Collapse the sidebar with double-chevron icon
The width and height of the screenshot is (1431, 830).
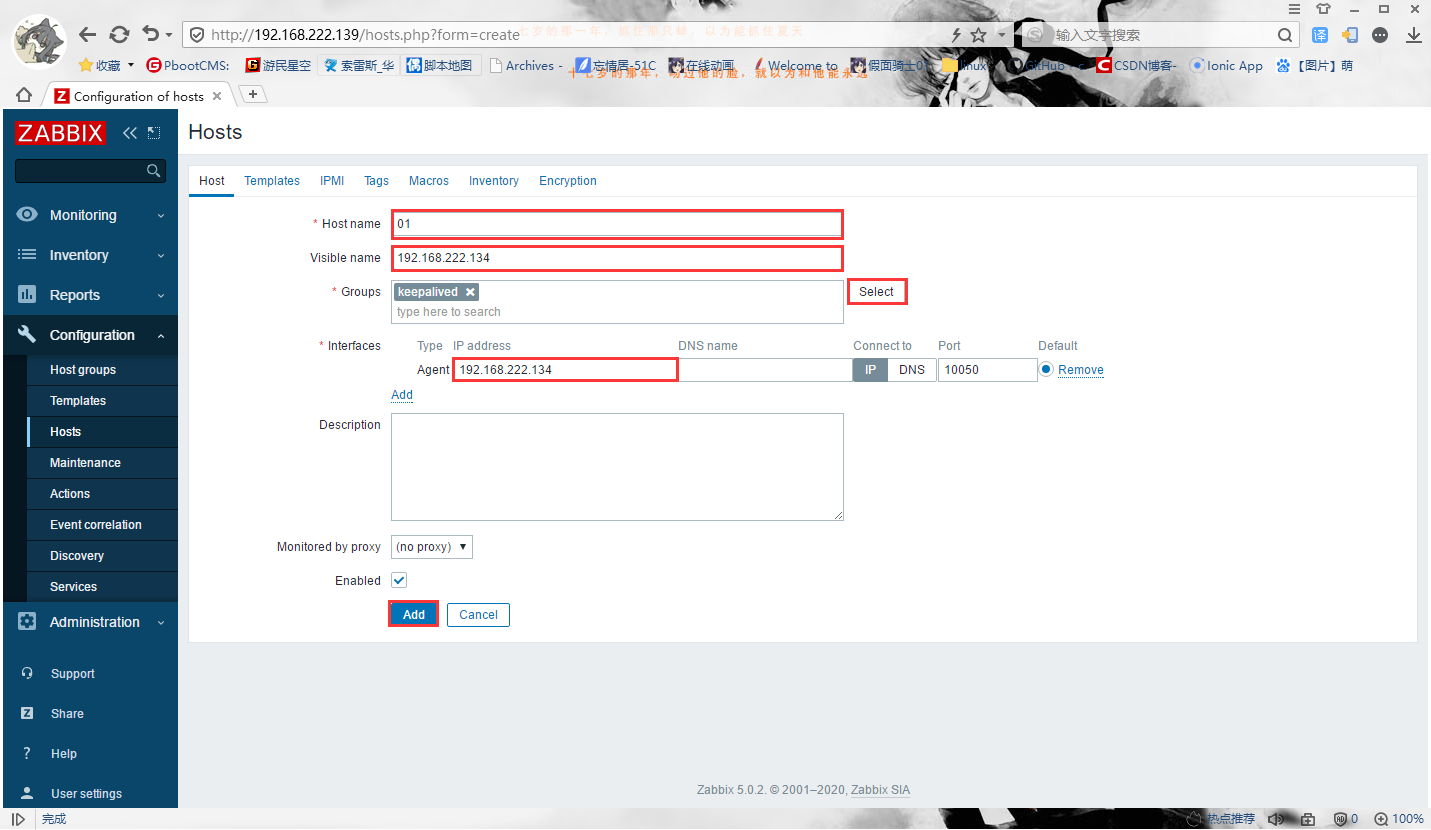[130, 133]
